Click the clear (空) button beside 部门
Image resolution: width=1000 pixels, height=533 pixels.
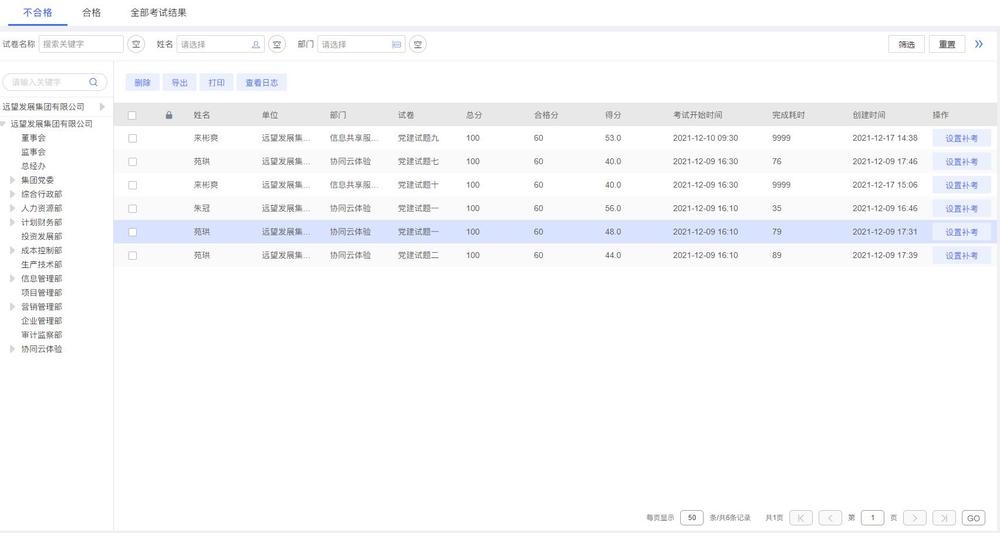pyautogui.click(x=417, y=44)
